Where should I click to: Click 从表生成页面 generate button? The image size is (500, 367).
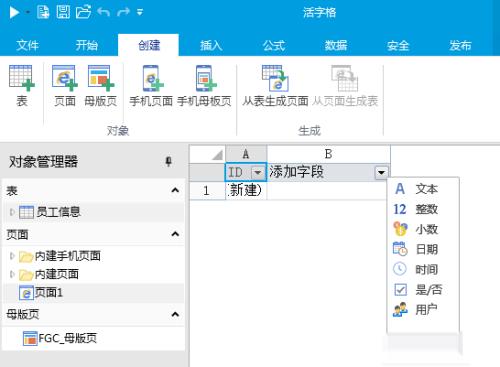(275, 86)
